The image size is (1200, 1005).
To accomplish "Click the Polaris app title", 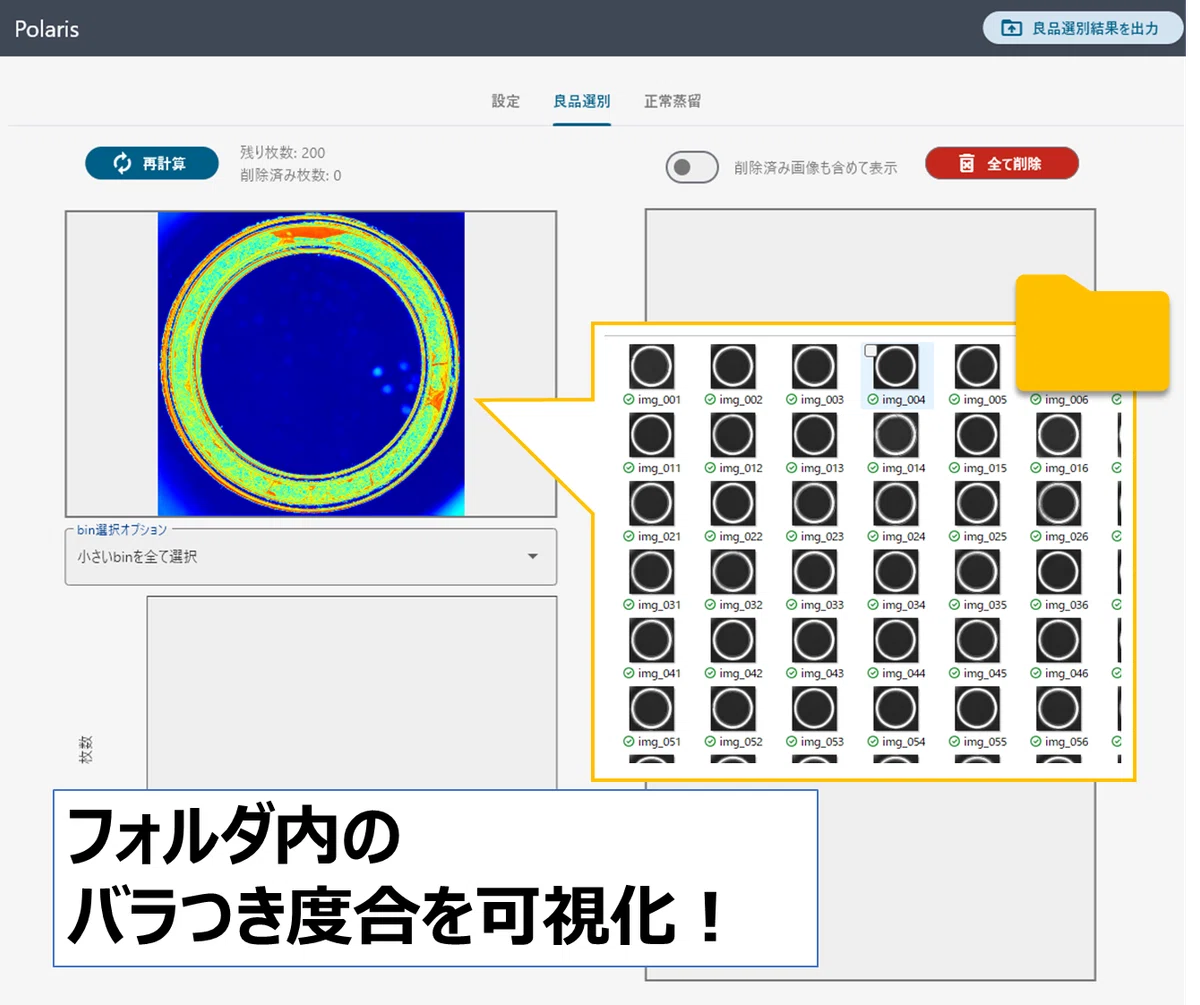I will coord(47,28).
